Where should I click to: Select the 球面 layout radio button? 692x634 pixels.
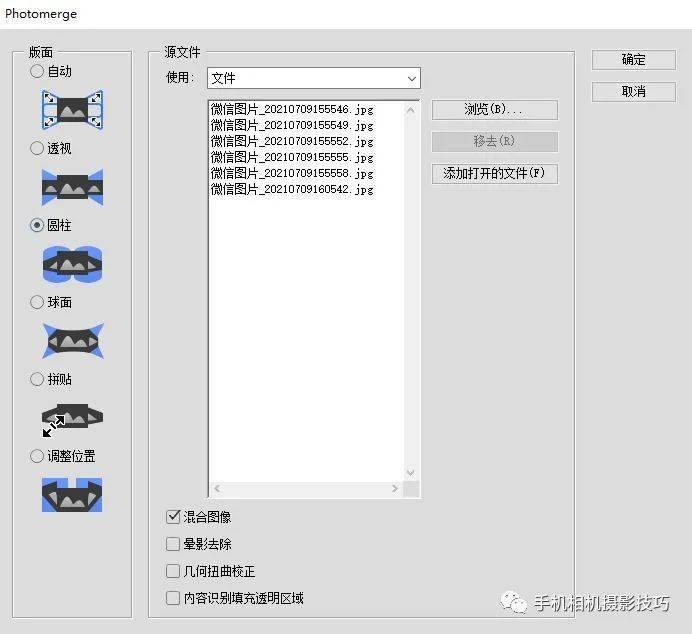click(37, 302)
